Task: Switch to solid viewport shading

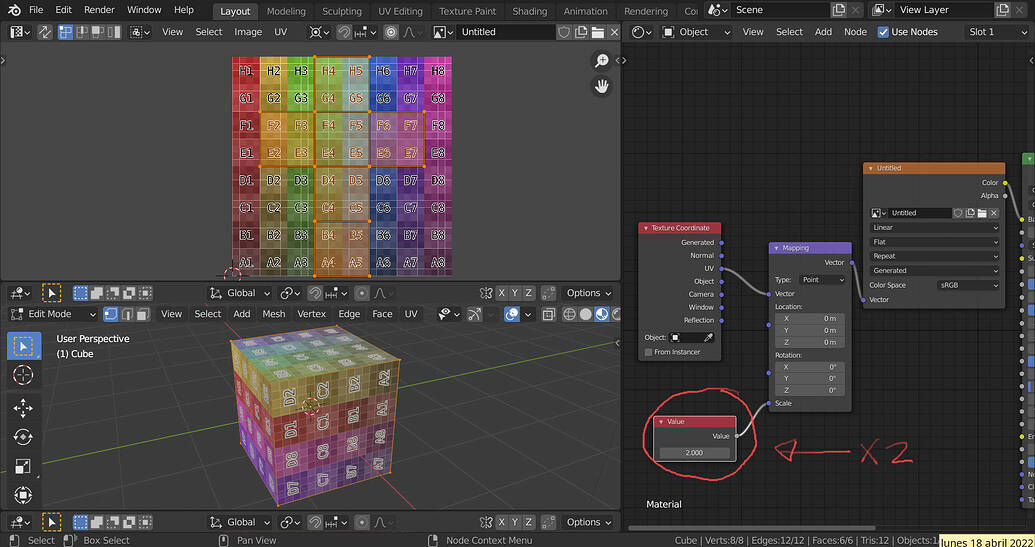Action: coord(586,314)
